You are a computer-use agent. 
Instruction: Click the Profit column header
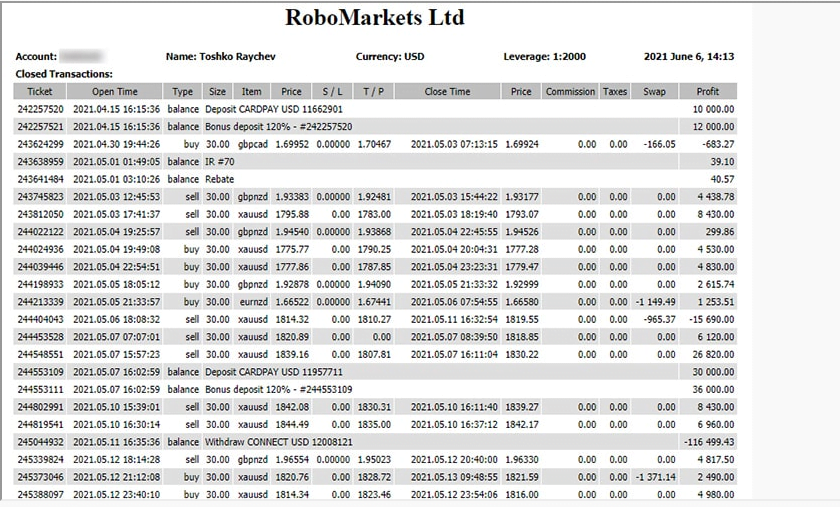tap(707, 91)
